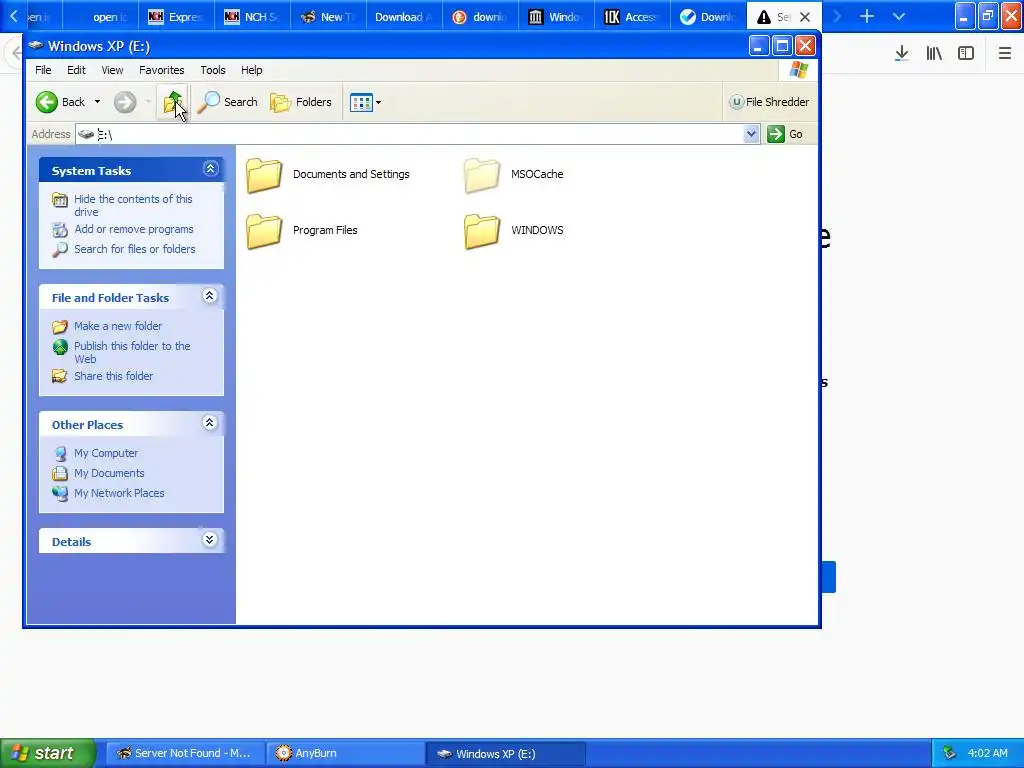Switch to the Express Firefox tab

[x=176, y=17]
